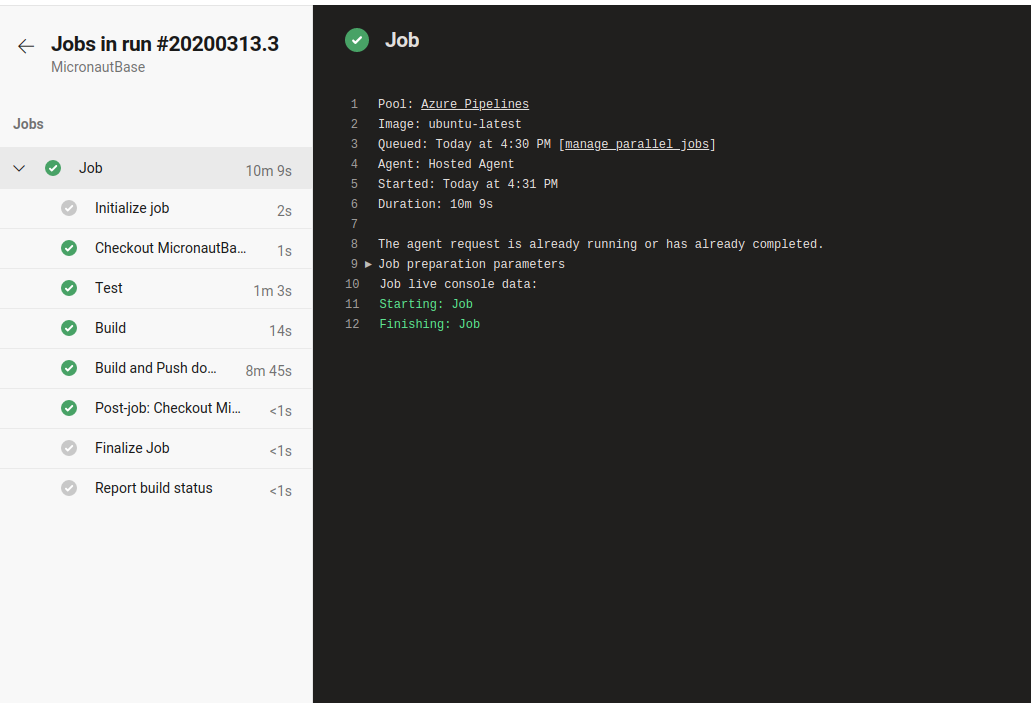
Task: Click green check icon beside Checkout MicronautBase step
Action: coord(69,248)
